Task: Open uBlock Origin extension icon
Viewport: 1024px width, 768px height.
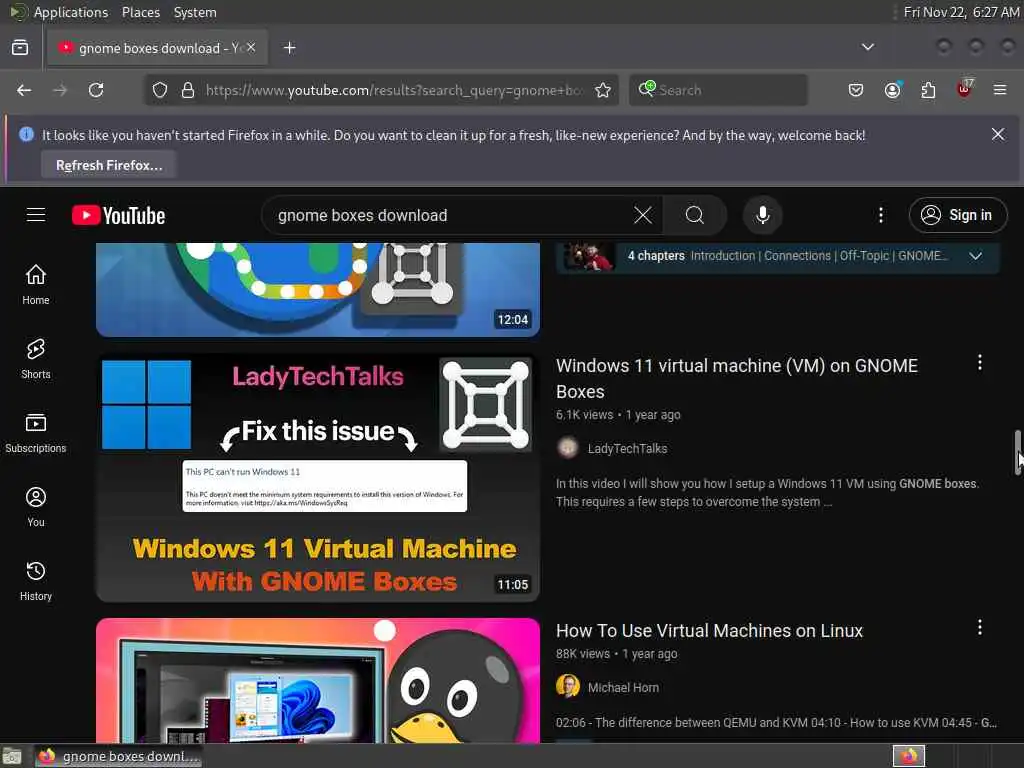Action: pos(965,89)
